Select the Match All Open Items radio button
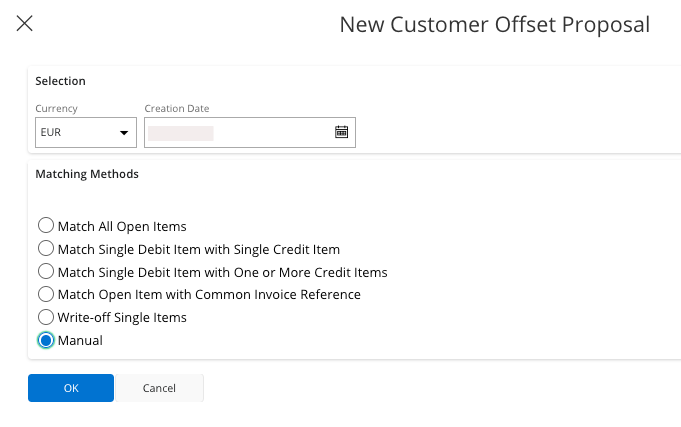681x427 pixels. 46,226
